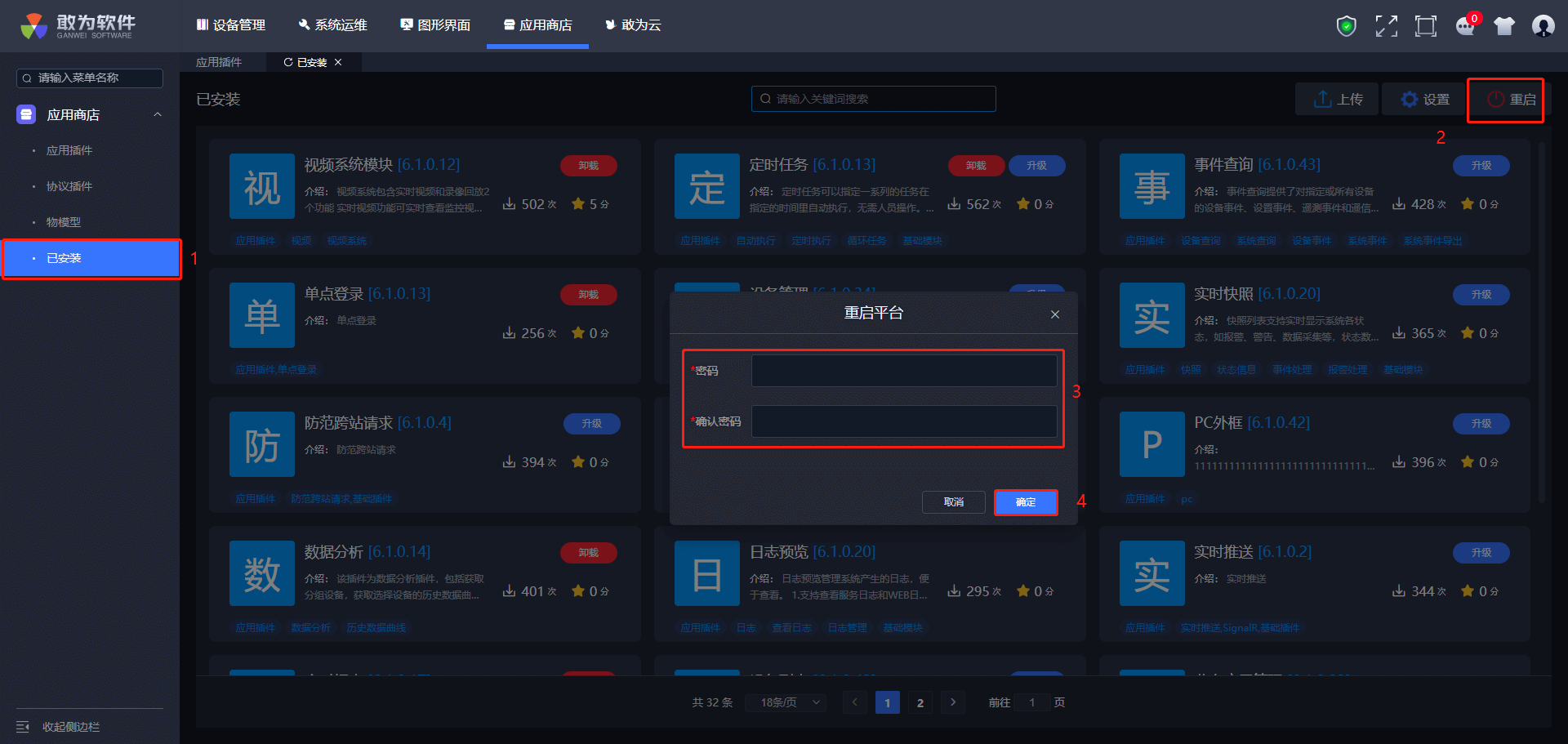Go to the previous page arrow
Screen dimensions: 1568x744
click(x=855, y=702)
